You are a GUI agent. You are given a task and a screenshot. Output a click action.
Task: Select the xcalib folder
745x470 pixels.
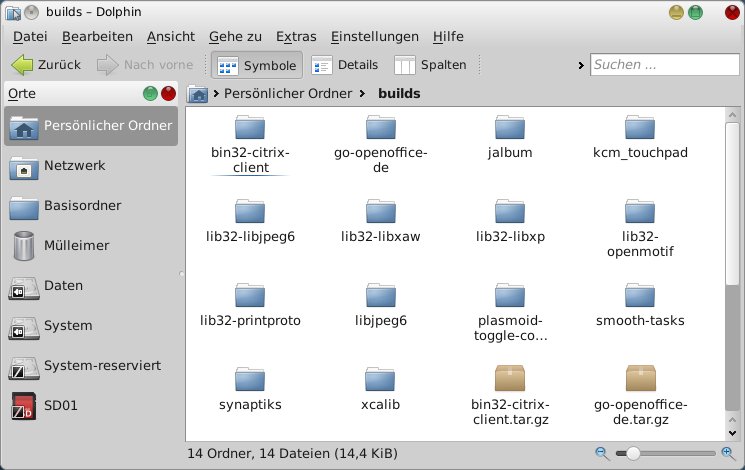(381, 389)
